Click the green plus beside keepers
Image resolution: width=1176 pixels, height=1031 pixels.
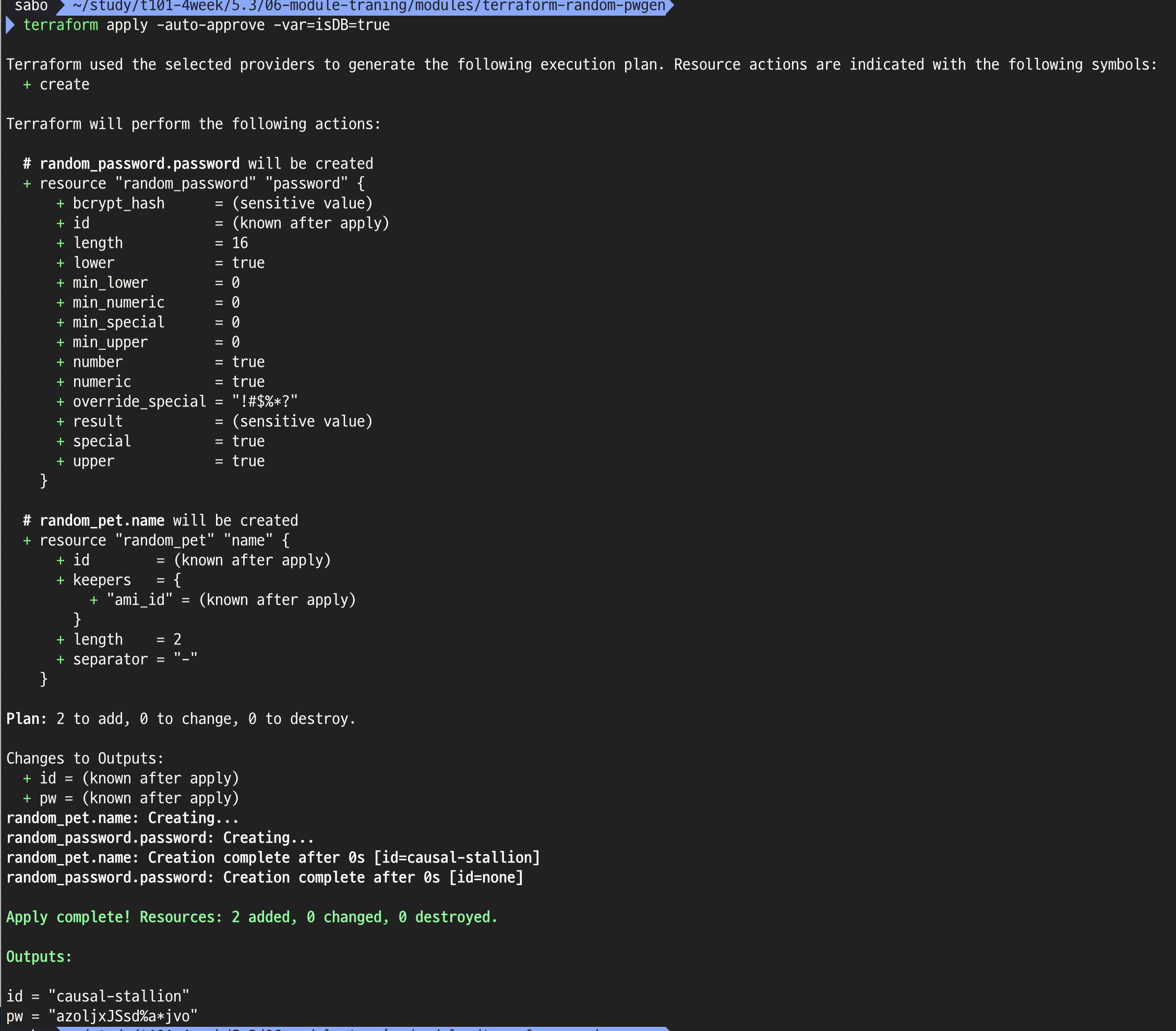[x=61, y=581]
